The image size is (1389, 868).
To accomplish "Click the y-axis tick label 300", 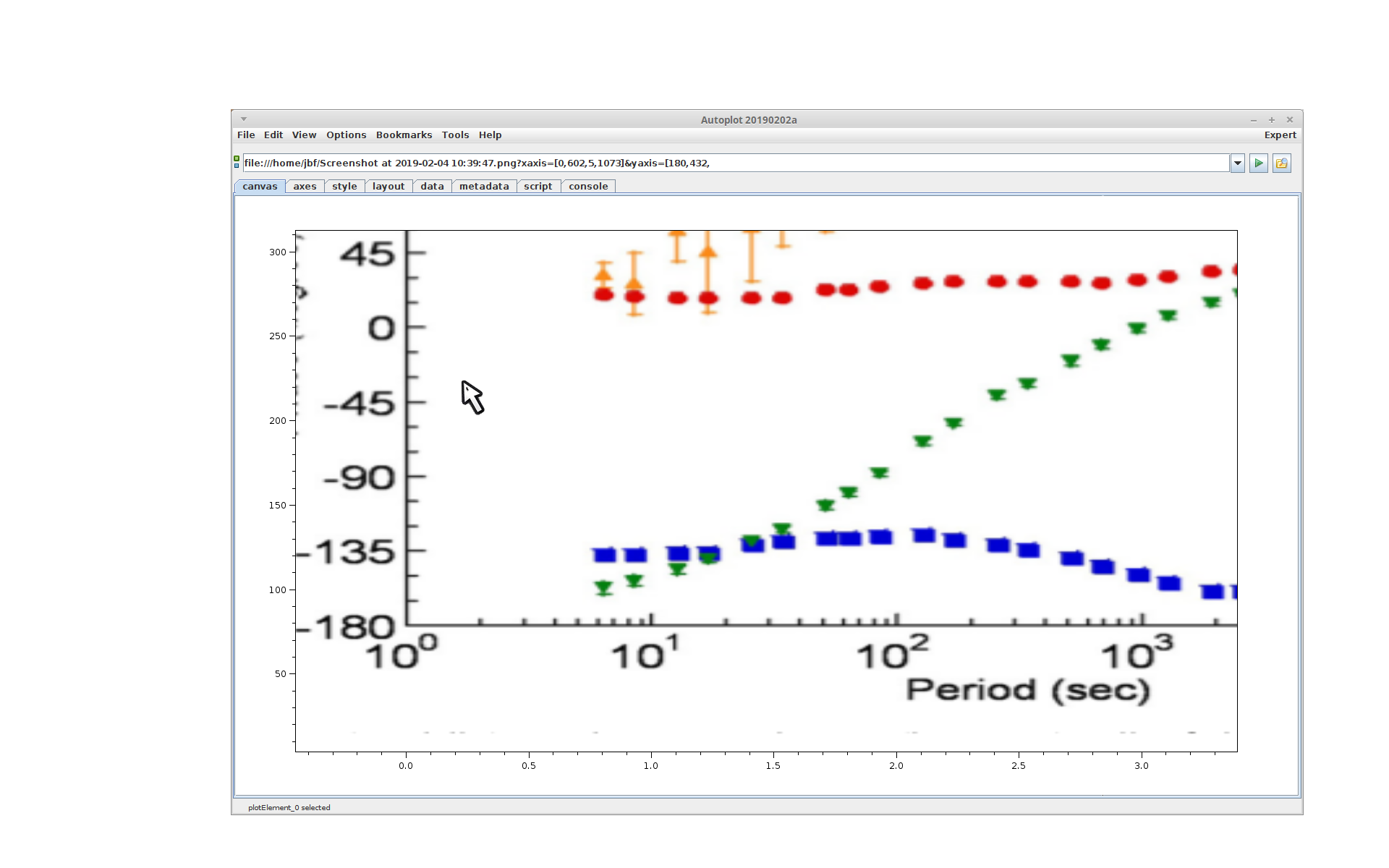I will (x=278, y=252).
